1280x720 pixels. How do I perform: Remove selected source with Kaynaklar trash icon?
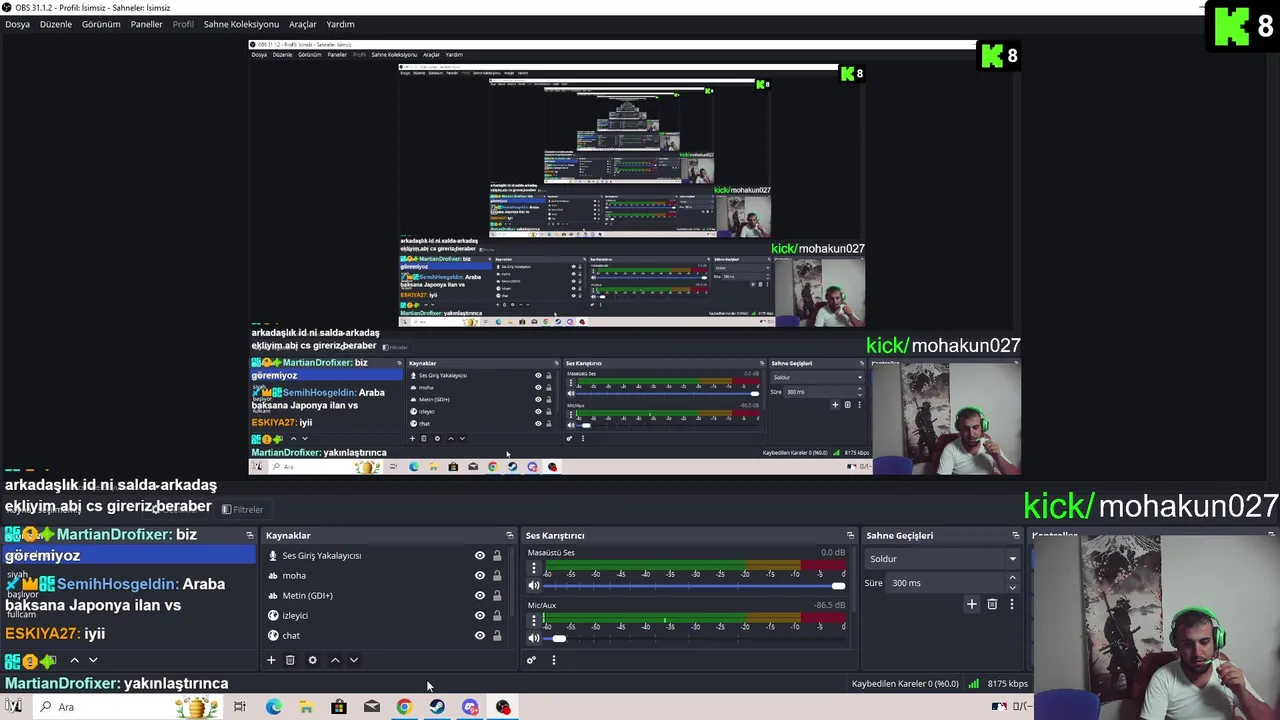(290, 660)
